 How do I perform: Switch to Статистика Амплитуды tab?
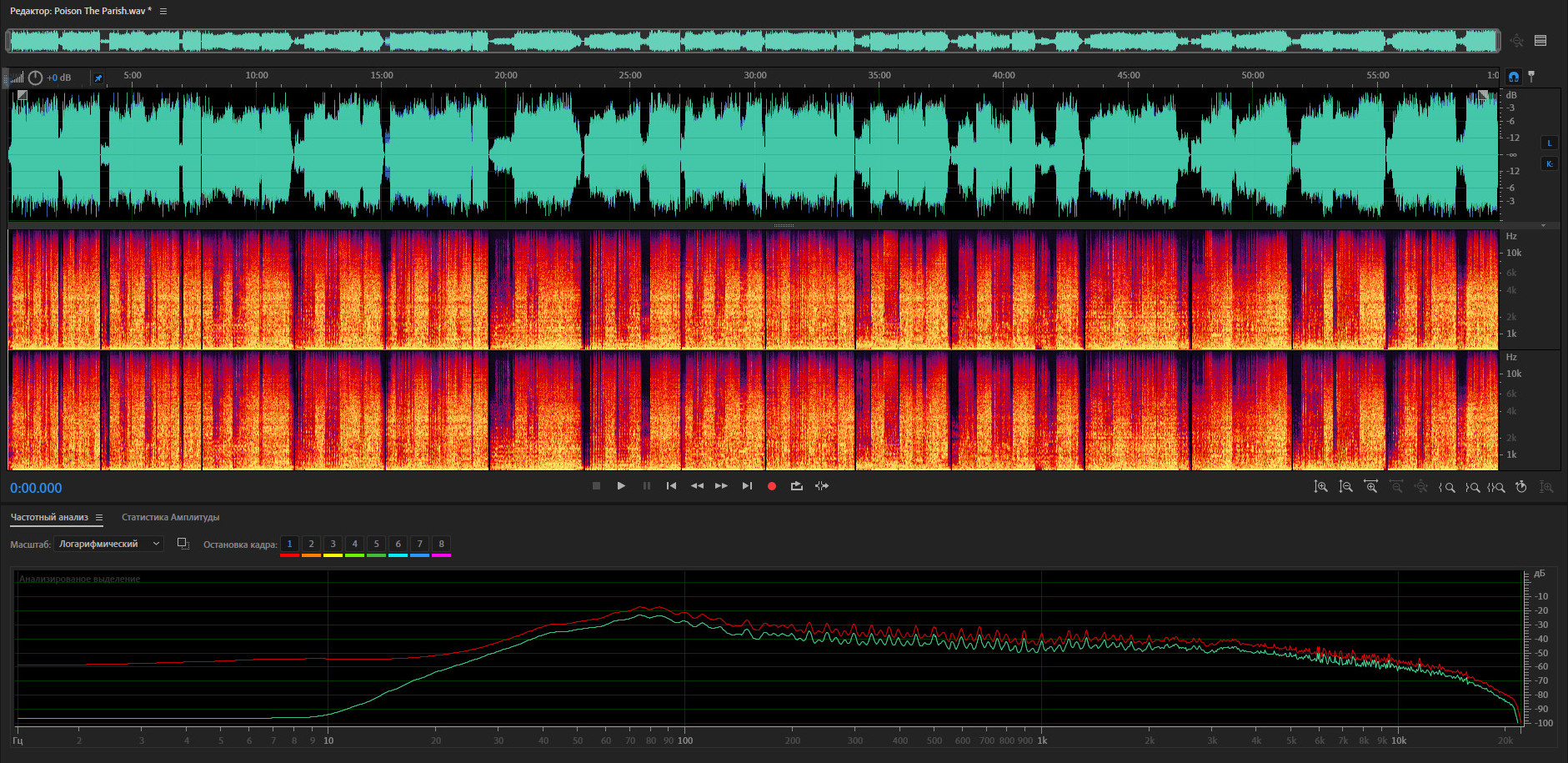[x=171, y=517]
